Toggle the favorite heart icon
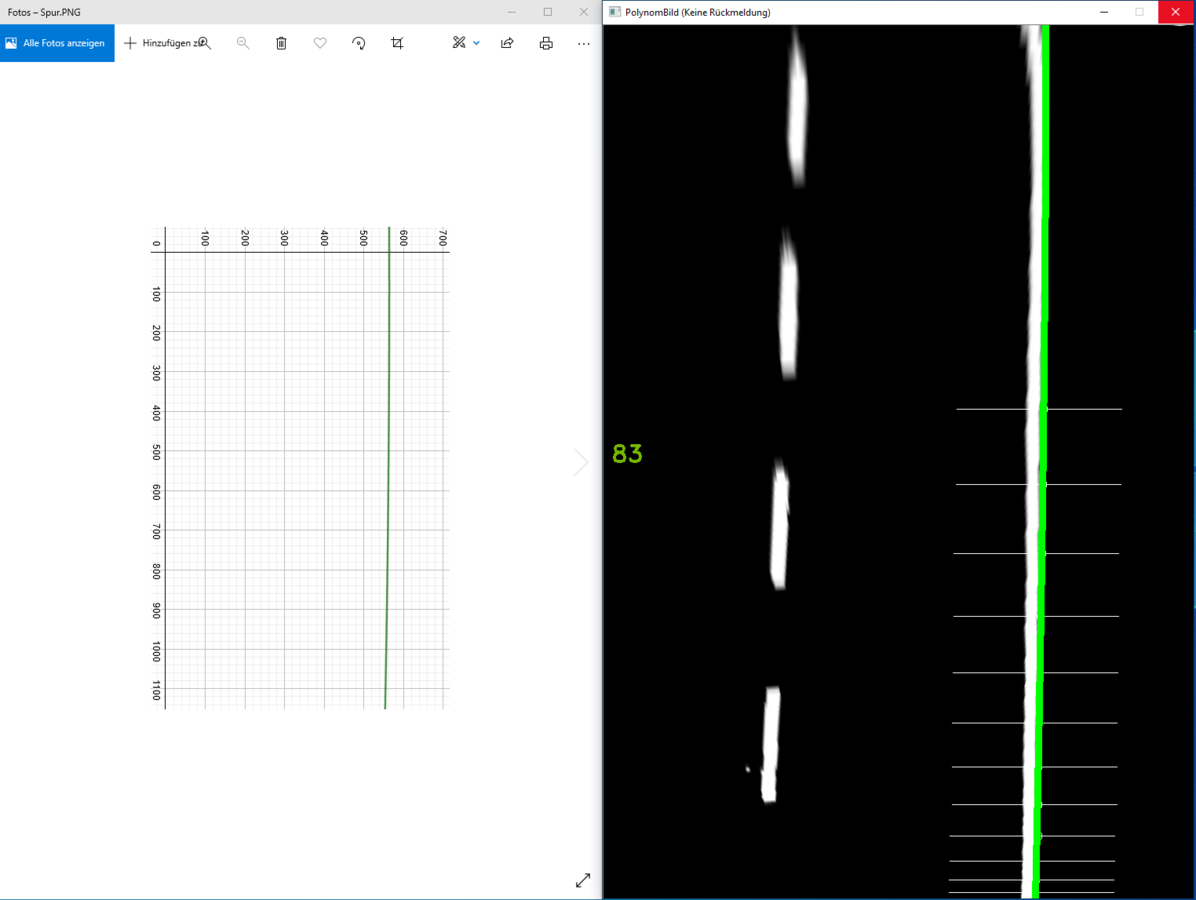This screenshot has height=900, width=1196. point(320,43)
